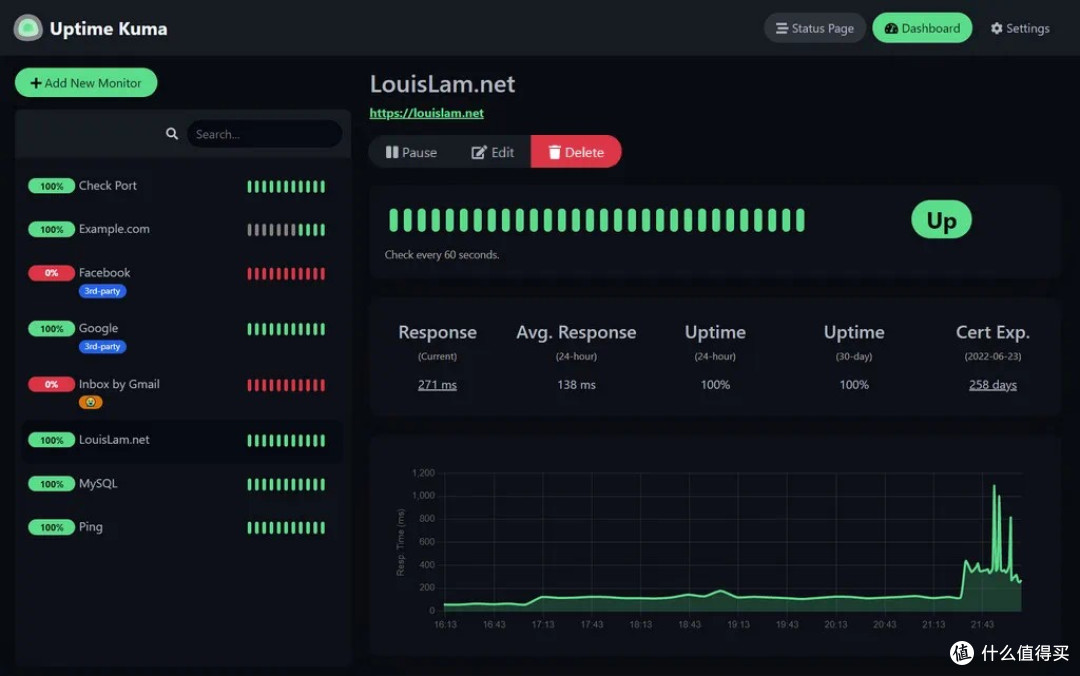The height and width of the screenshot is (676, 1080).
Task: Select the MySQL monitor
Action: point(183,484)
